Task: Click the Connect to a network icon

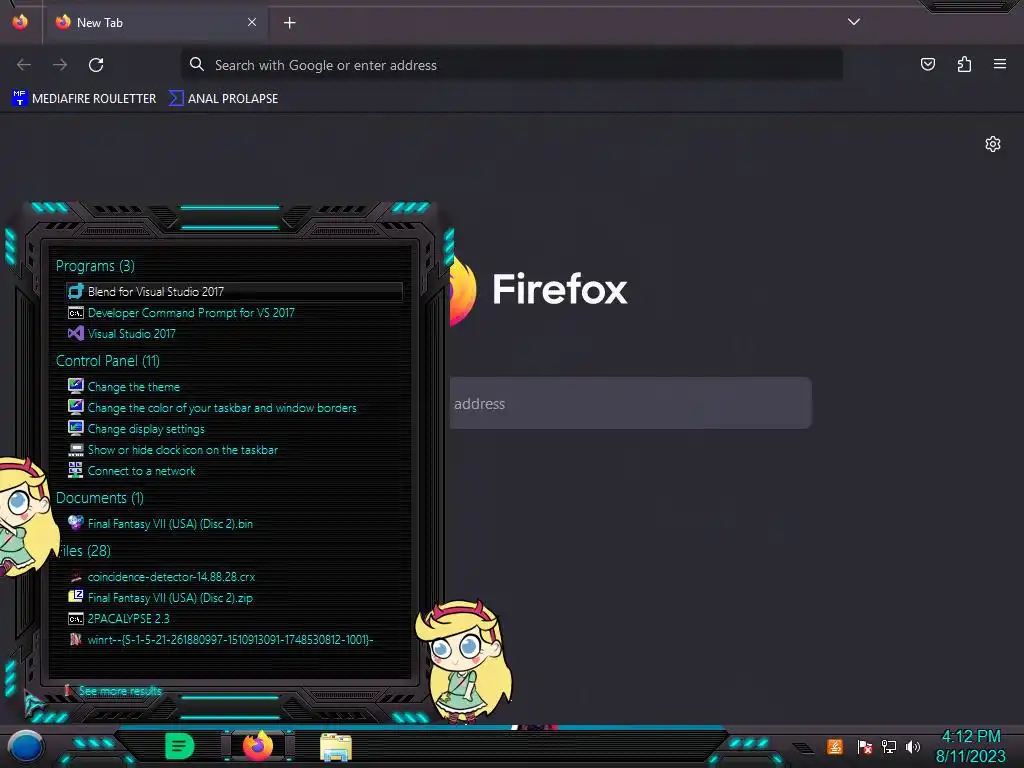Action: pyautogui.click(x=76, y=470)
